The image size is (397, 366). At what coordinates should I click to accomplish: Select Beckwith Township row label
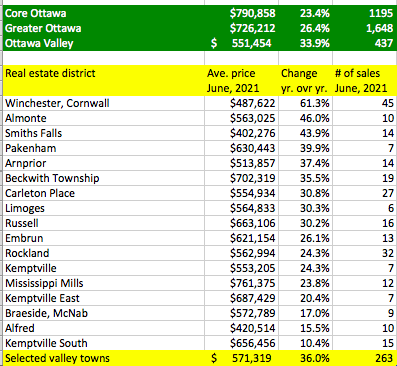52,178
